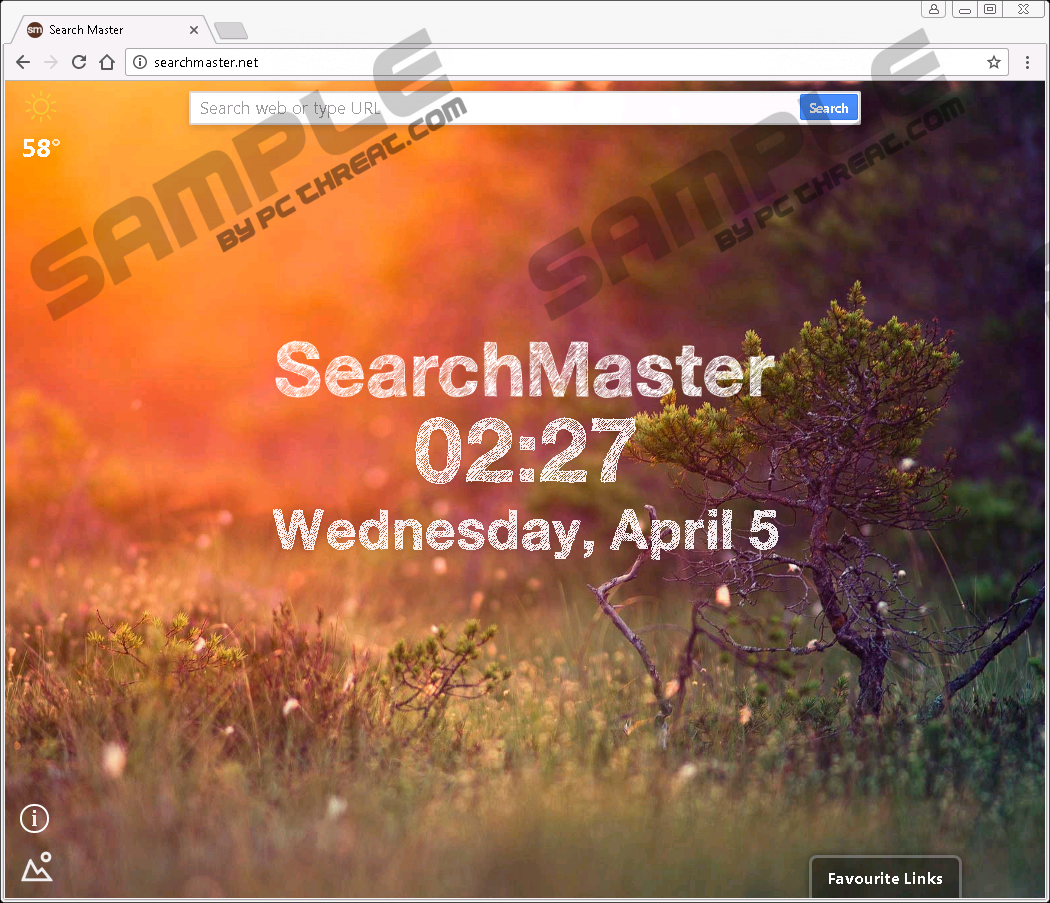Bookmark this page with the star icon
1050x903 pixels.
[x=994, y=62]
